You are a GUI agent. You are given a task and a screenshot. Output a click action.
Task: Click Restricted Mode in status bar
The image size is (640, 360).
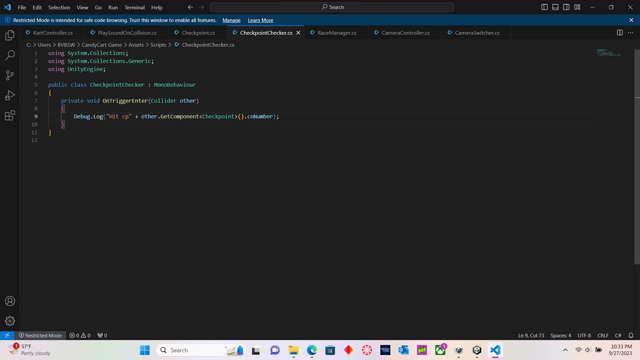40,335
